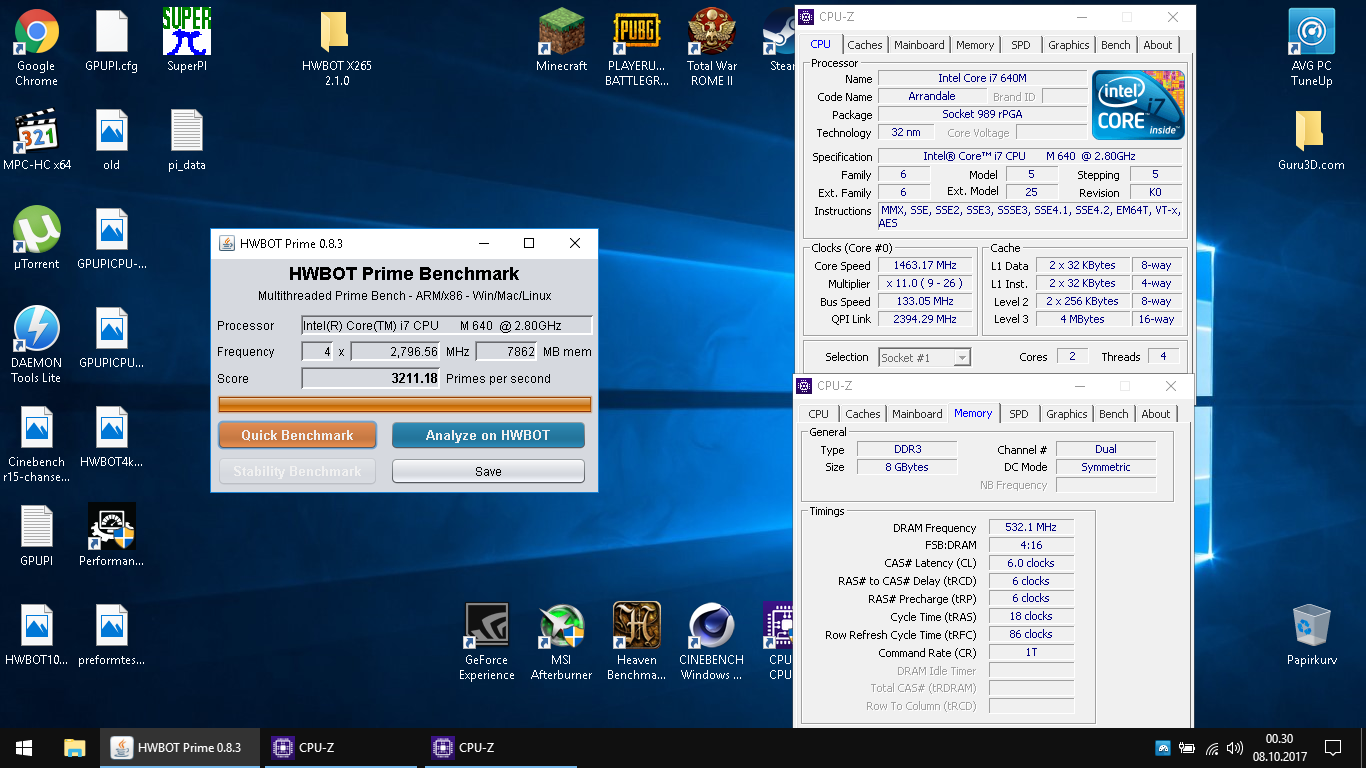Open the preformtes image file
The image size is (1366, 768).
coord(112,635)
